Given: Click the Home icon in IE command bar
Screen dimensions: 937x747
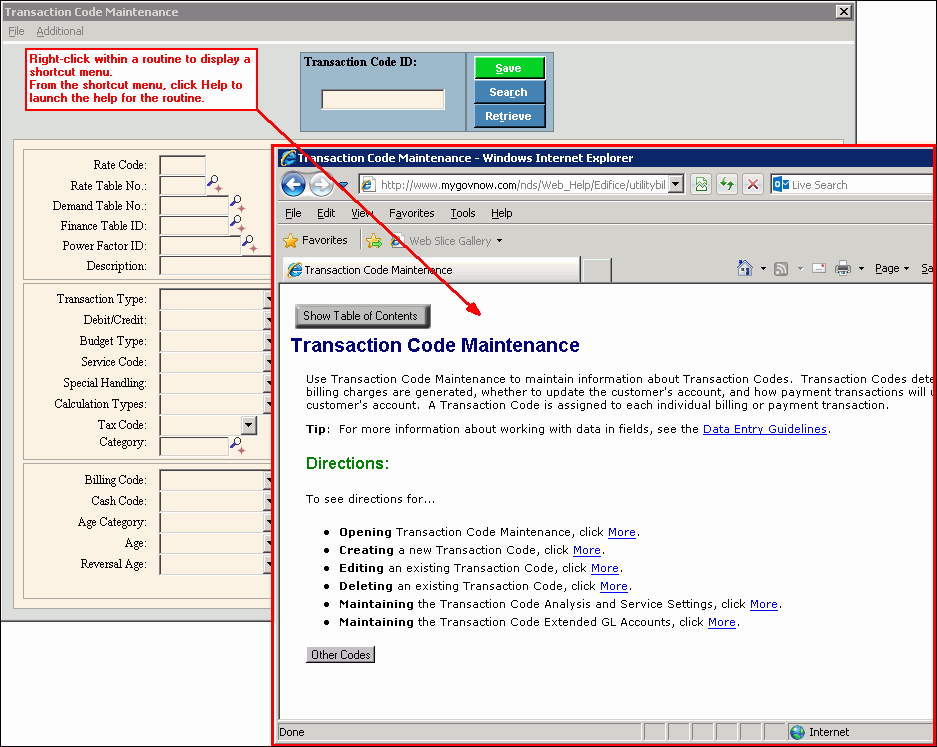Looking at the screenshot, I should click(x=745, y=268).
